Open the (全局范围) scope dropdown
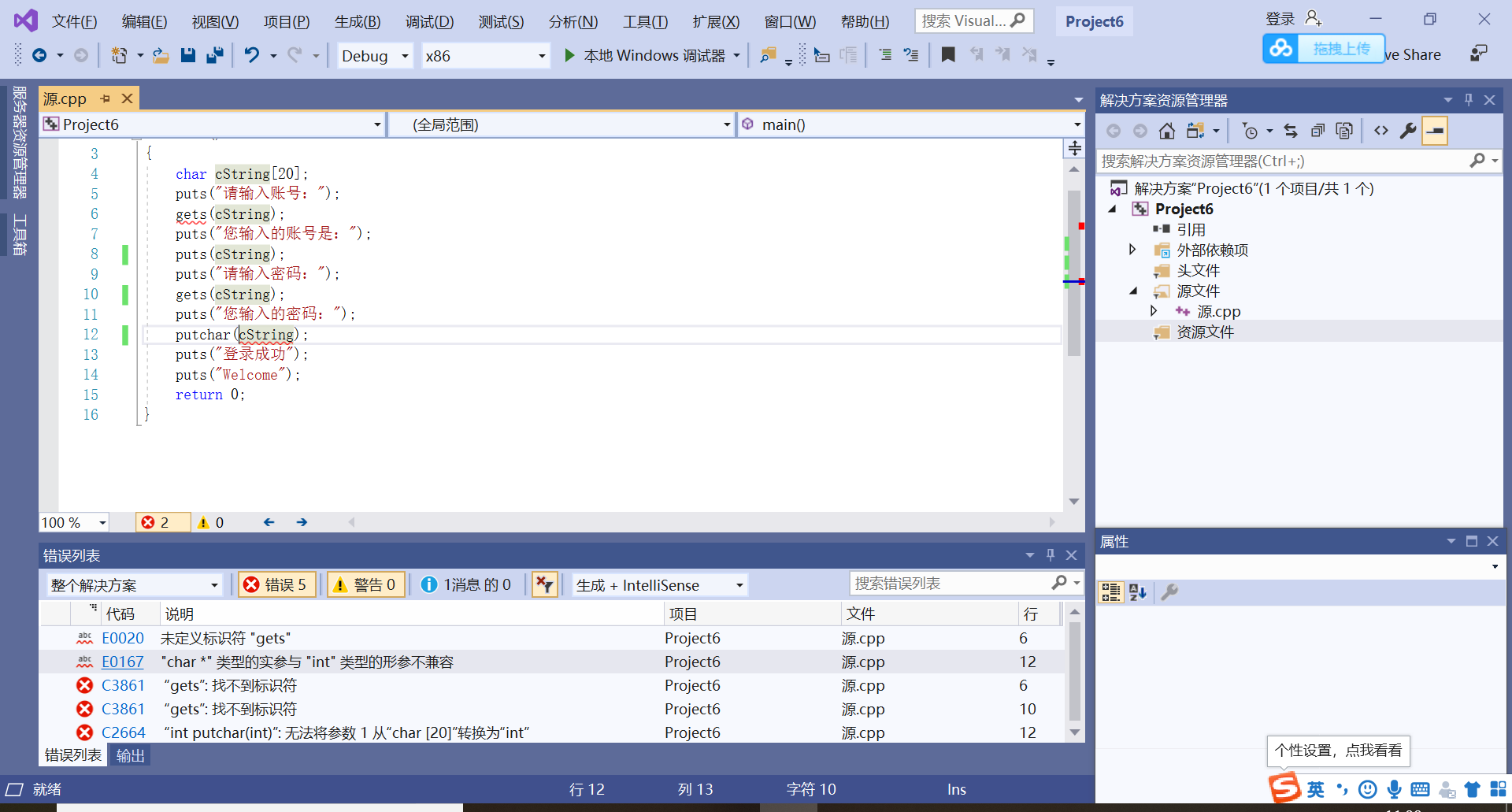Screen dimensions: 1512x812 pyautogui.click(x=563, y=124)
